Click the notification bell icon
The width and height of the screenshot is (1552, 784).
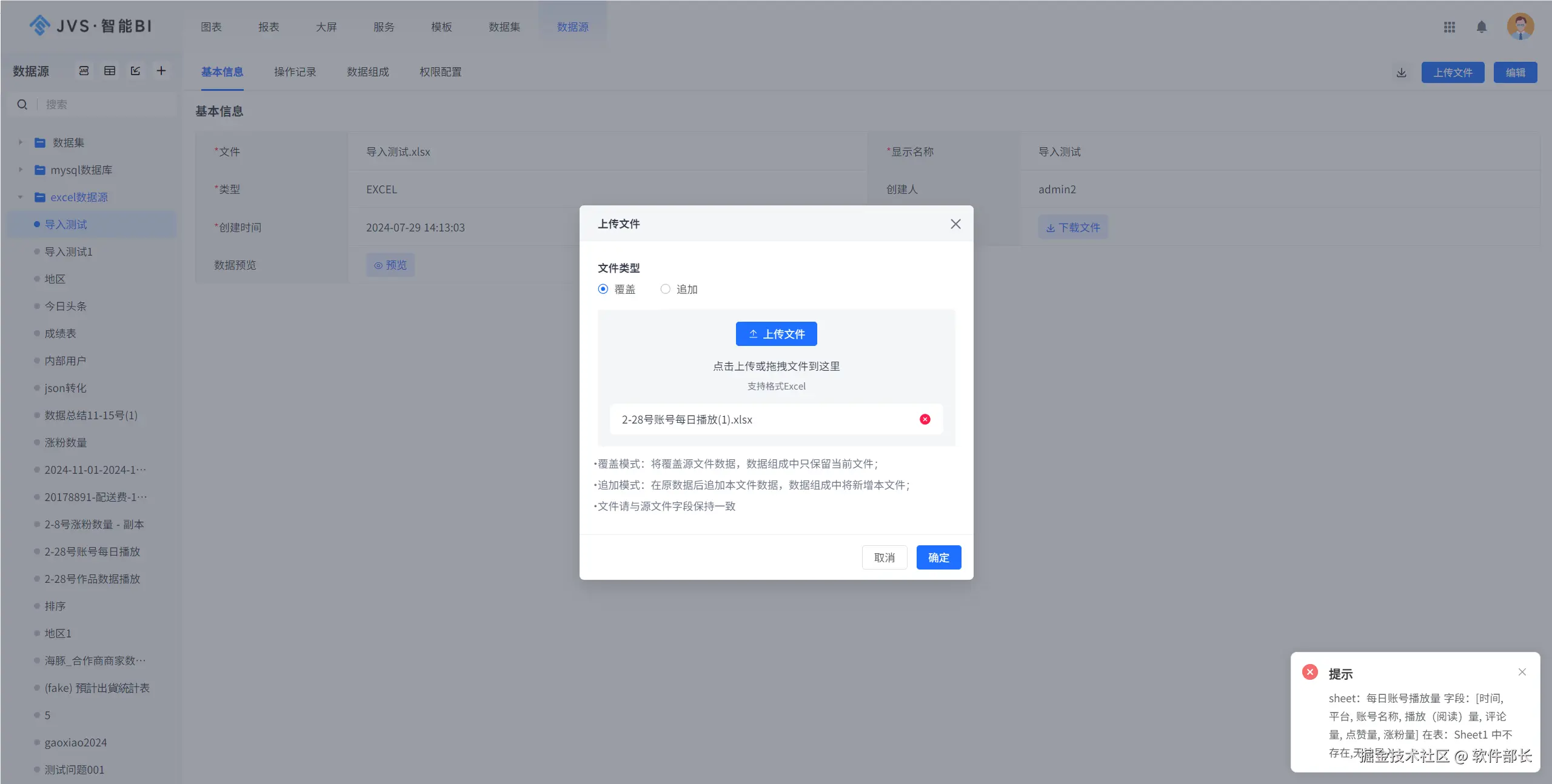1481,27
